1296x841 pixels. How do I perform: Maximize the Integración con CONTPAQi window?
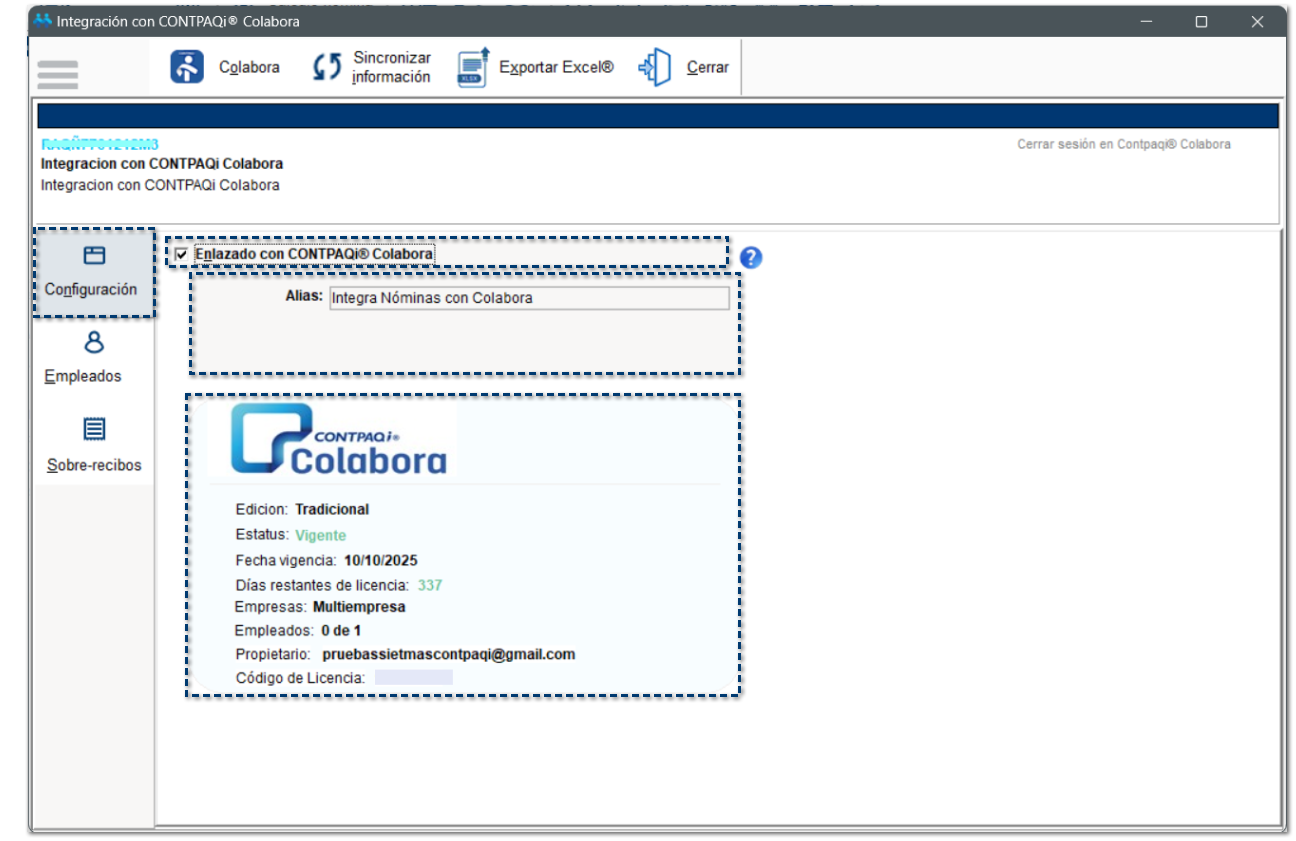[1201, 21]
